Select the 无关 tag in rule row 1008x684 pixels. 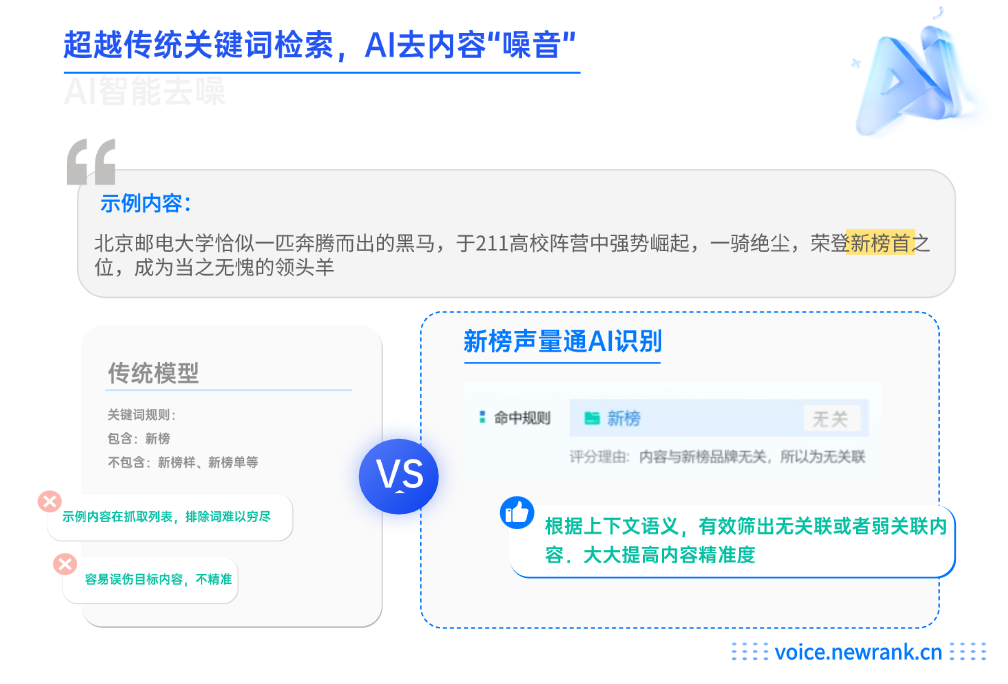tap(830, 419)
